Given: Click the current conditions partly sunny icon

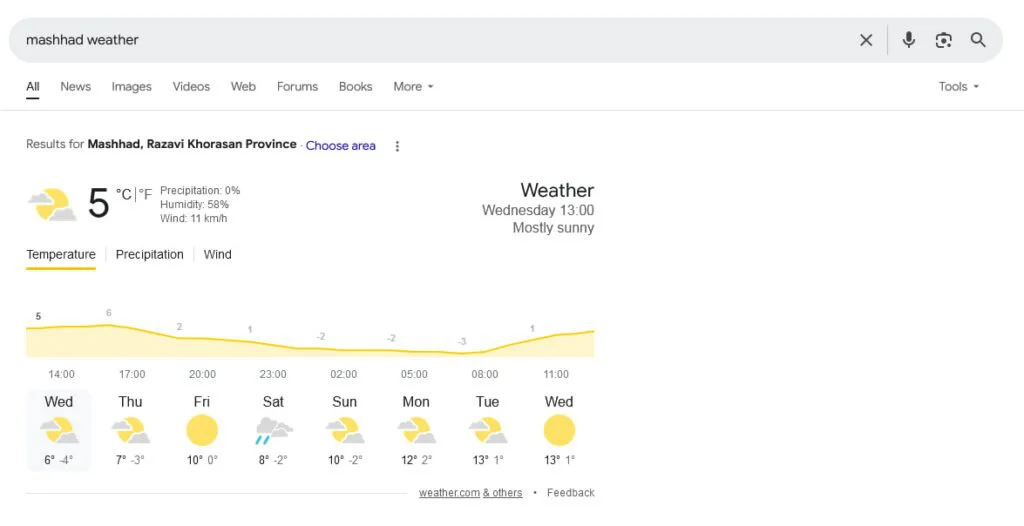Looking at the screenshot, I should [52, 205].
